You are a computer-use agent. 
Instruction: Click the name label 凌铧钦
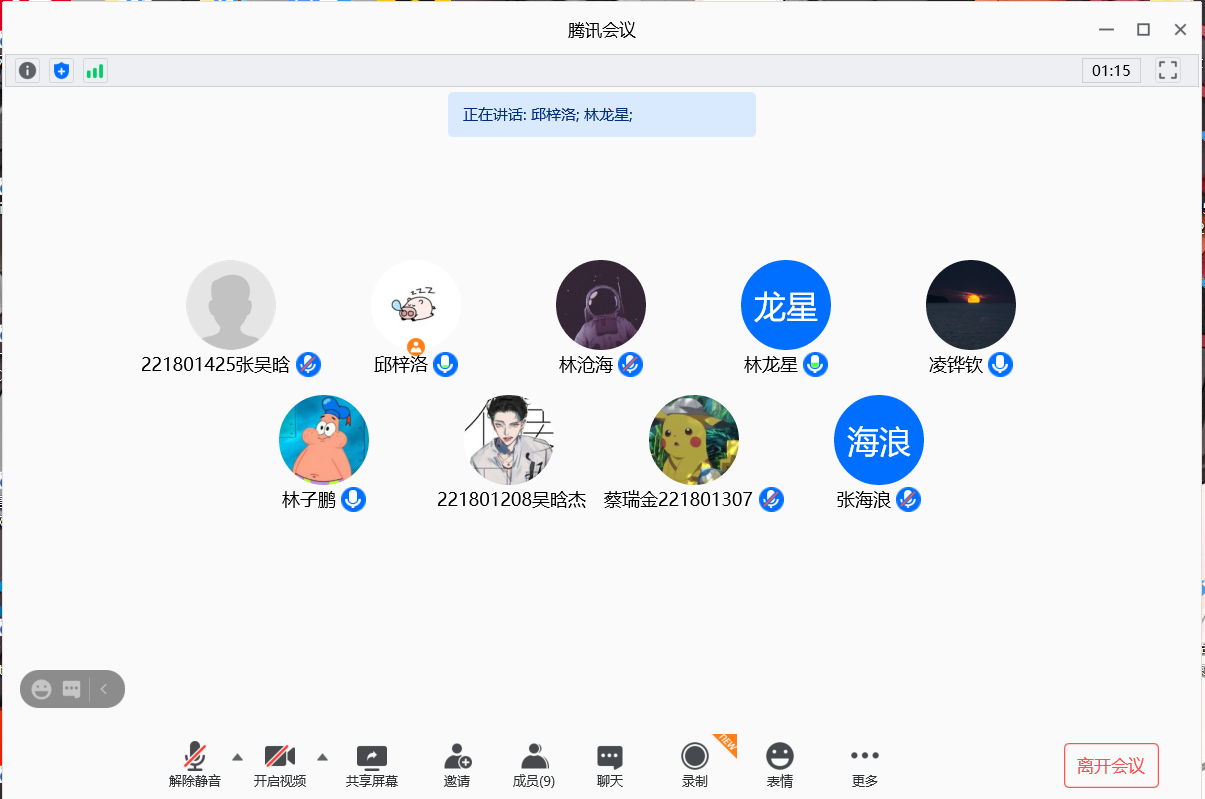(956, 365)
